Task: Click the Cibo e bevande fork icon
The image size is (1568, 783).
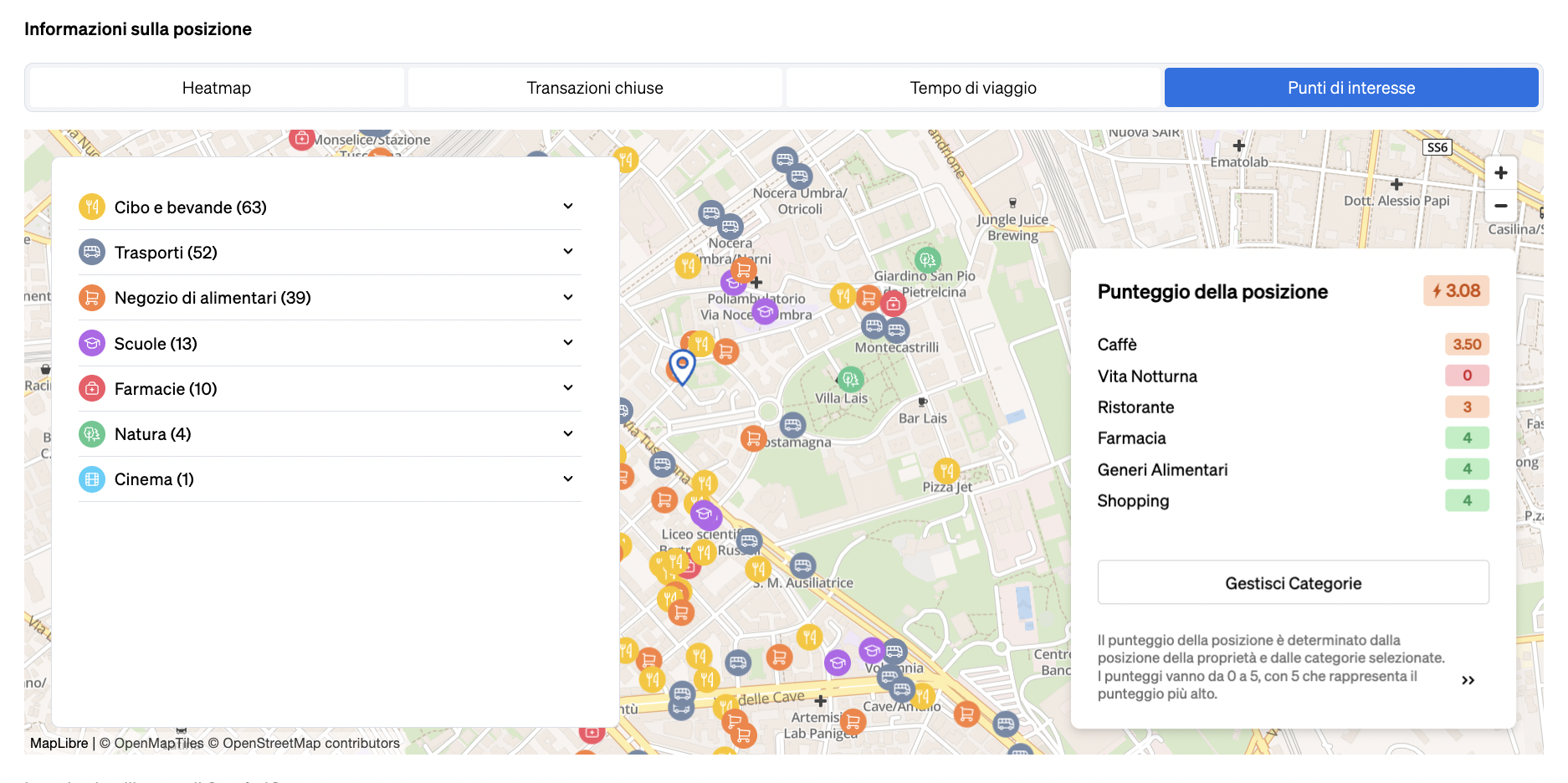Action: tap(92, 207)
